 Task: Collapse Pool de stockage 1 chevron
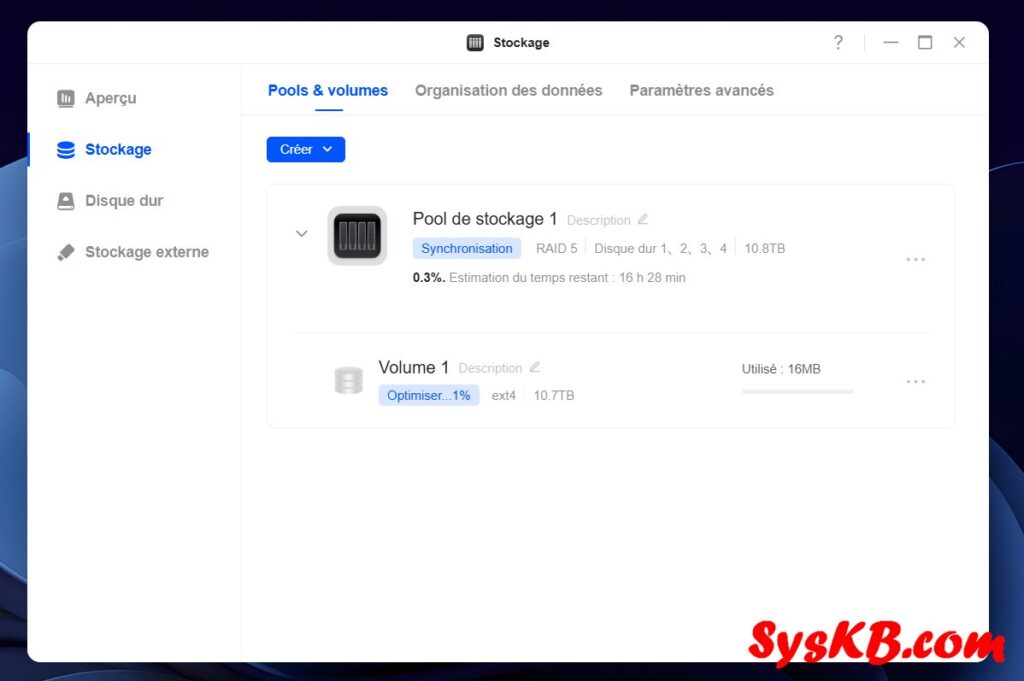click(301, 233)
